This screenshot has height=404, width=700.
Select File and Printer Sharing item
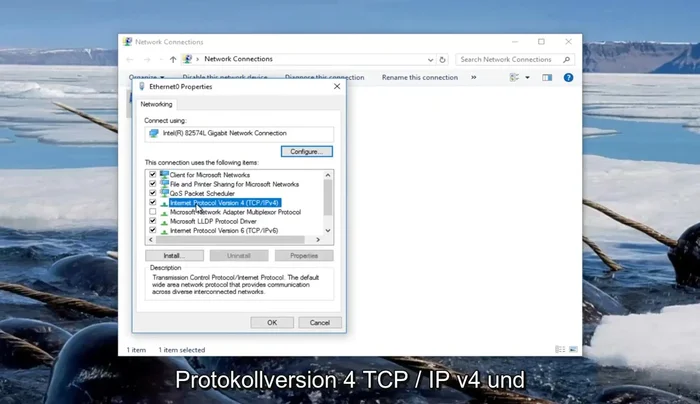[234, 184]
